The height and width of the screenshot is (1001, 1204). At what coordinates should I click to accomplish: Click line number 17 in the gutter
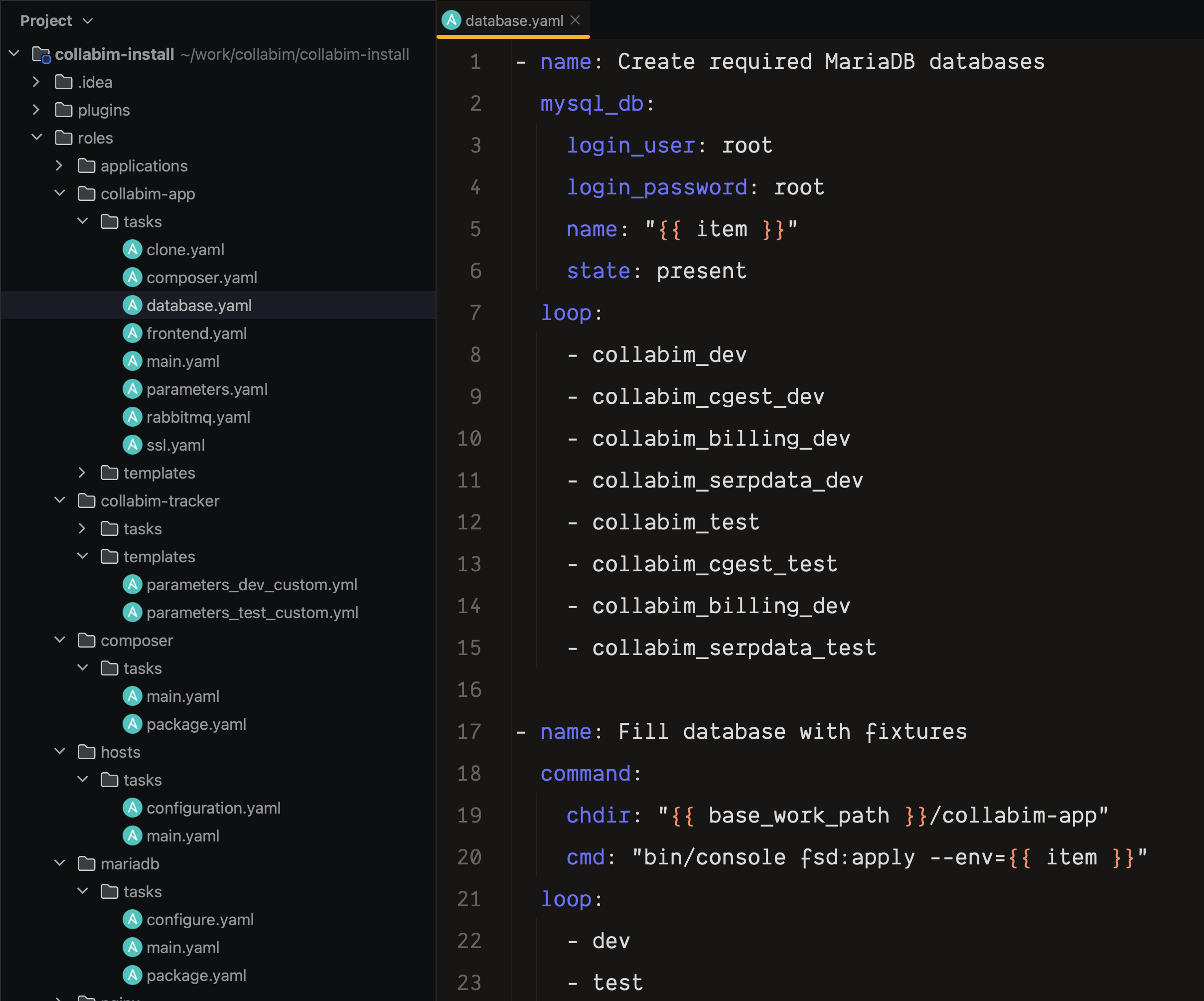(x=469, y=731)
